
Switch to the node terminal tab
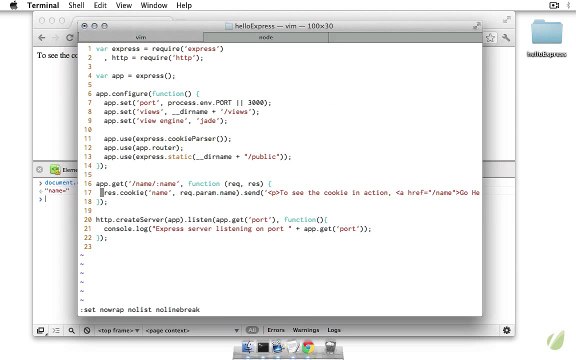click(266, 37)
